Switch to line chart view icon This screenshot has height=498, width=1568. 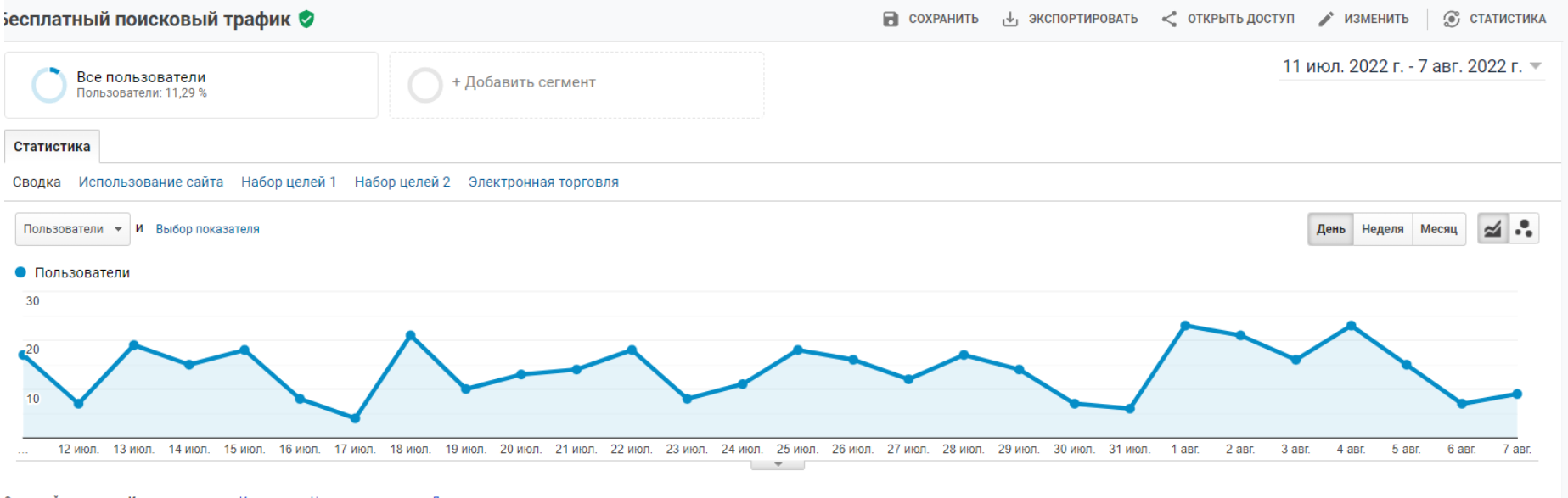(x=1492, y=229)
